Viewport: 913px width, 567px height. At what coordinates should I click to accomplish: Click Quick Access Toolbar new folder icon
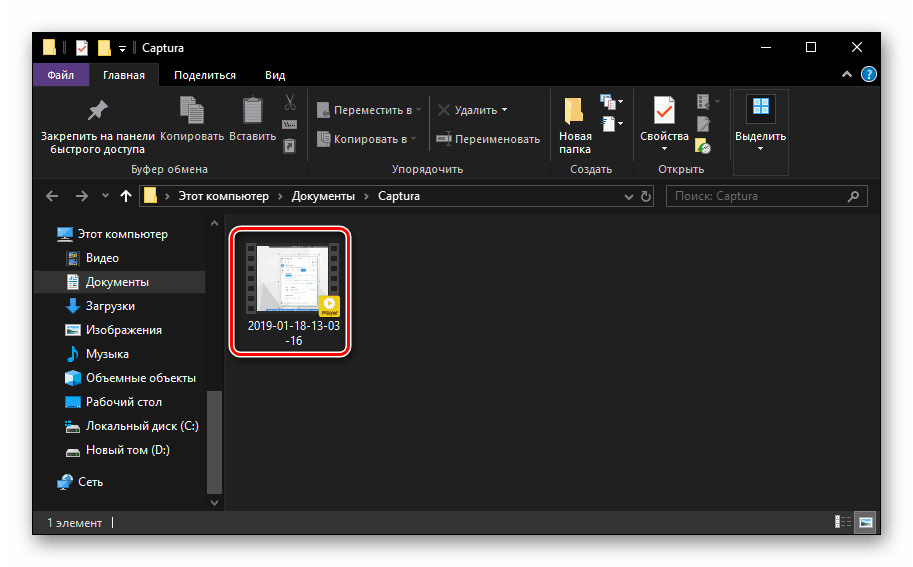click(104, 48)
